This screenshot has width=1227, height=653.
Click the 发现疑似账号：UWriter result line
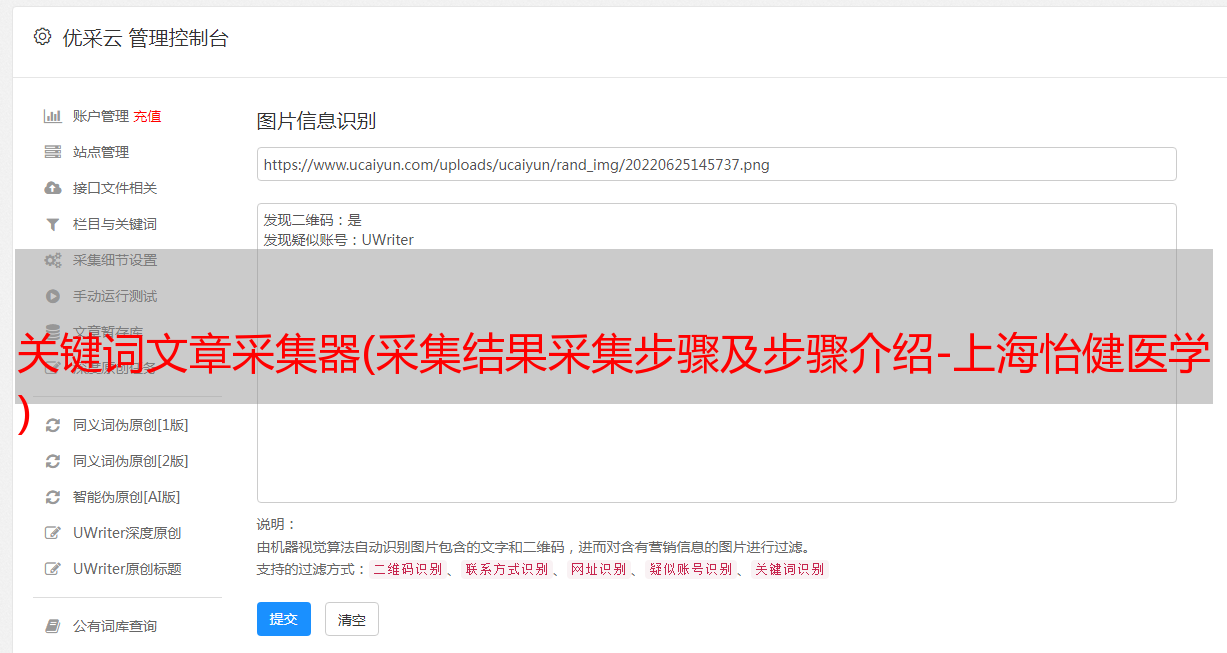point(338,240)
